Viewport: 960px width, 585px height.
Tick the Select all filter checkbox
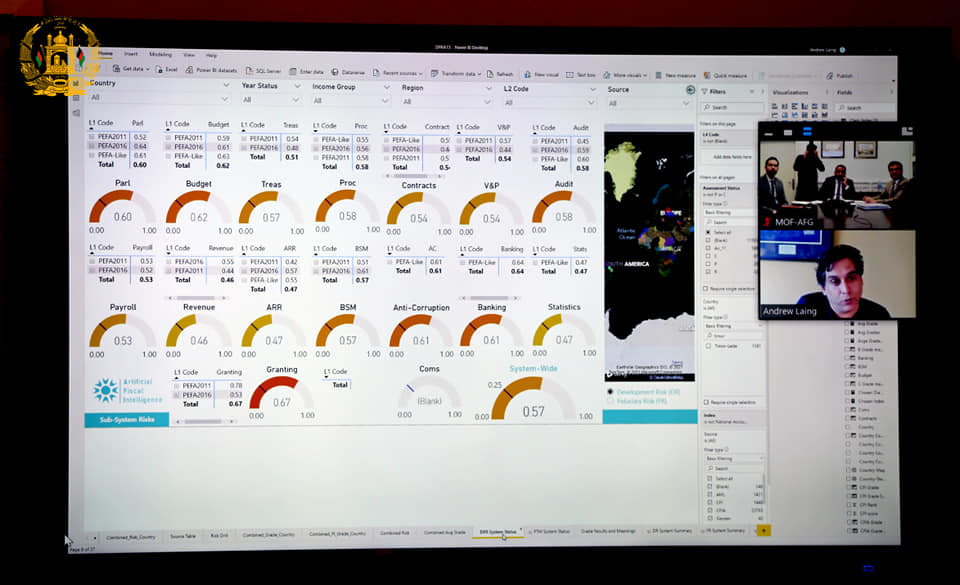click(708, 233)
